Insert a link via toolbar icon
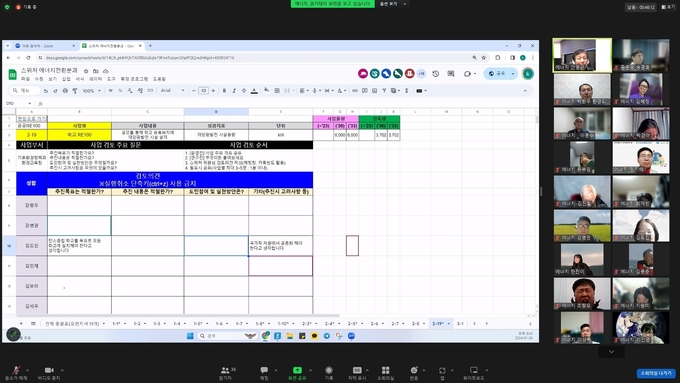Screen dimensions: 680x383 (355, 91)
